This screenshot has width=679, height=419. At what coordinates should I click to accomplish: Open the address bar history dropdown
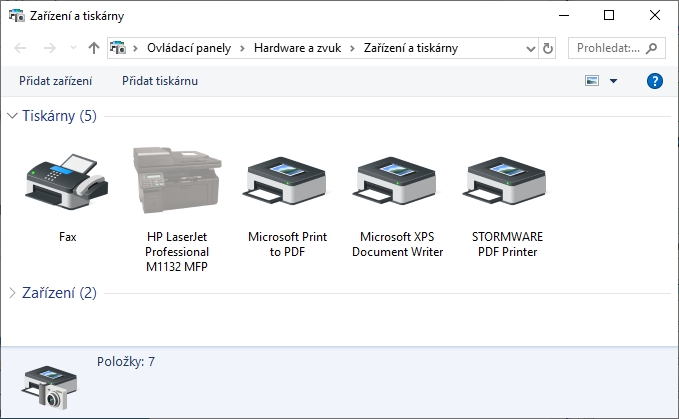(x=530, y=48)
